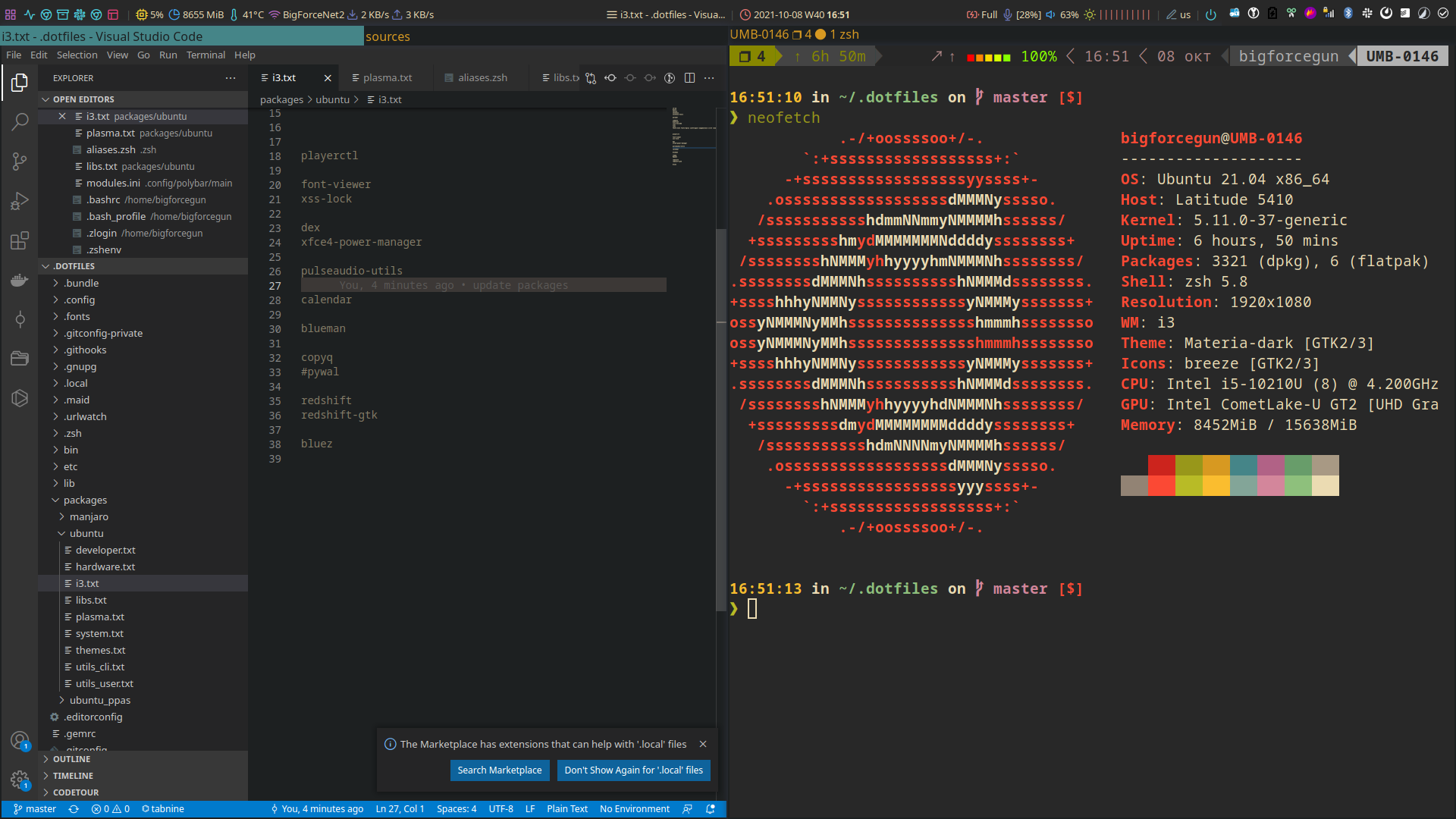Screen dimensions: 1456x819
Task: Click the Source Control icon in sidebar
Action: 20,160
